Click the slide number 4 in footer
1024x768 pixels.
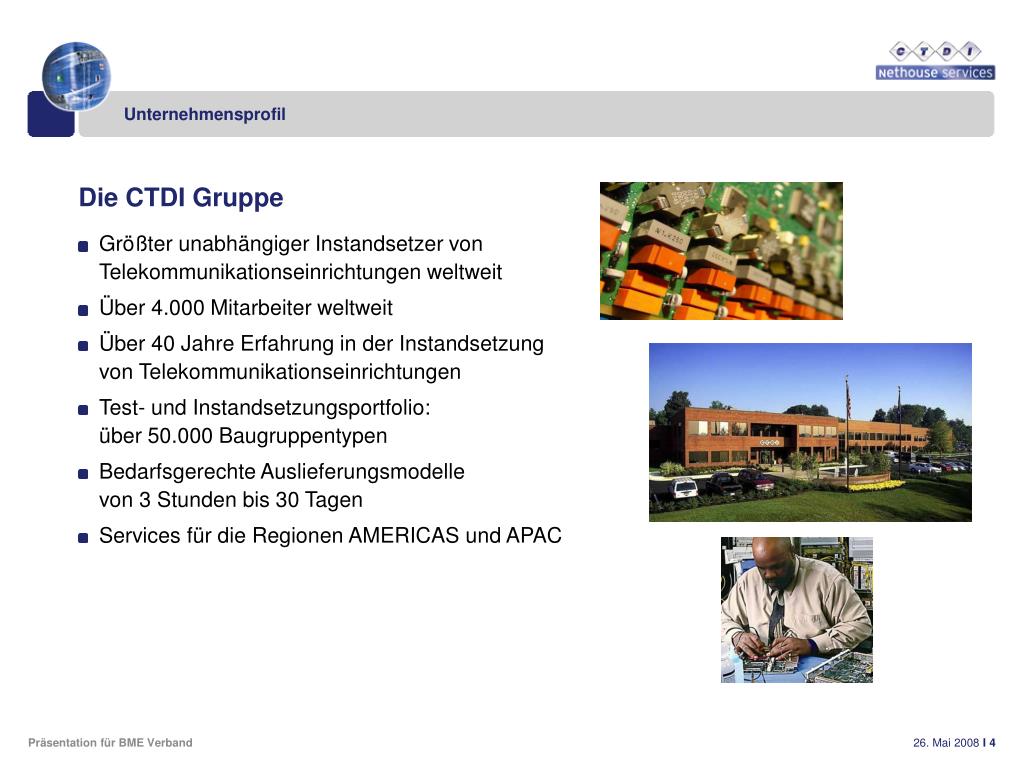pyautogui.click(x=993, y=743)
